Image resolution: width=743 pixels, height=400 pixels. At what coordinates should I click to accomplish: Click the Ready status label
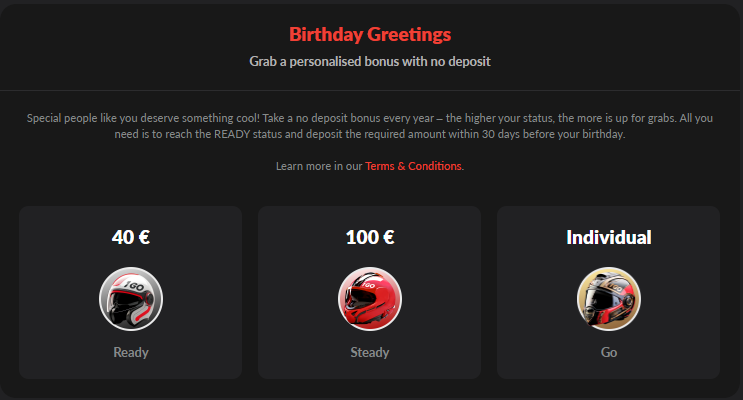point(130,352)
